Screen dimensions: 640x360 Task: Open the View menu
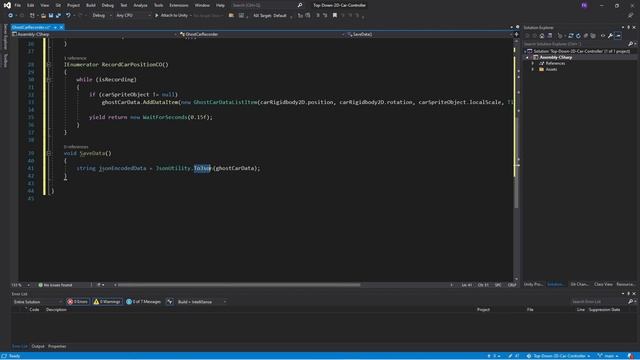click(x=44, y=5)
